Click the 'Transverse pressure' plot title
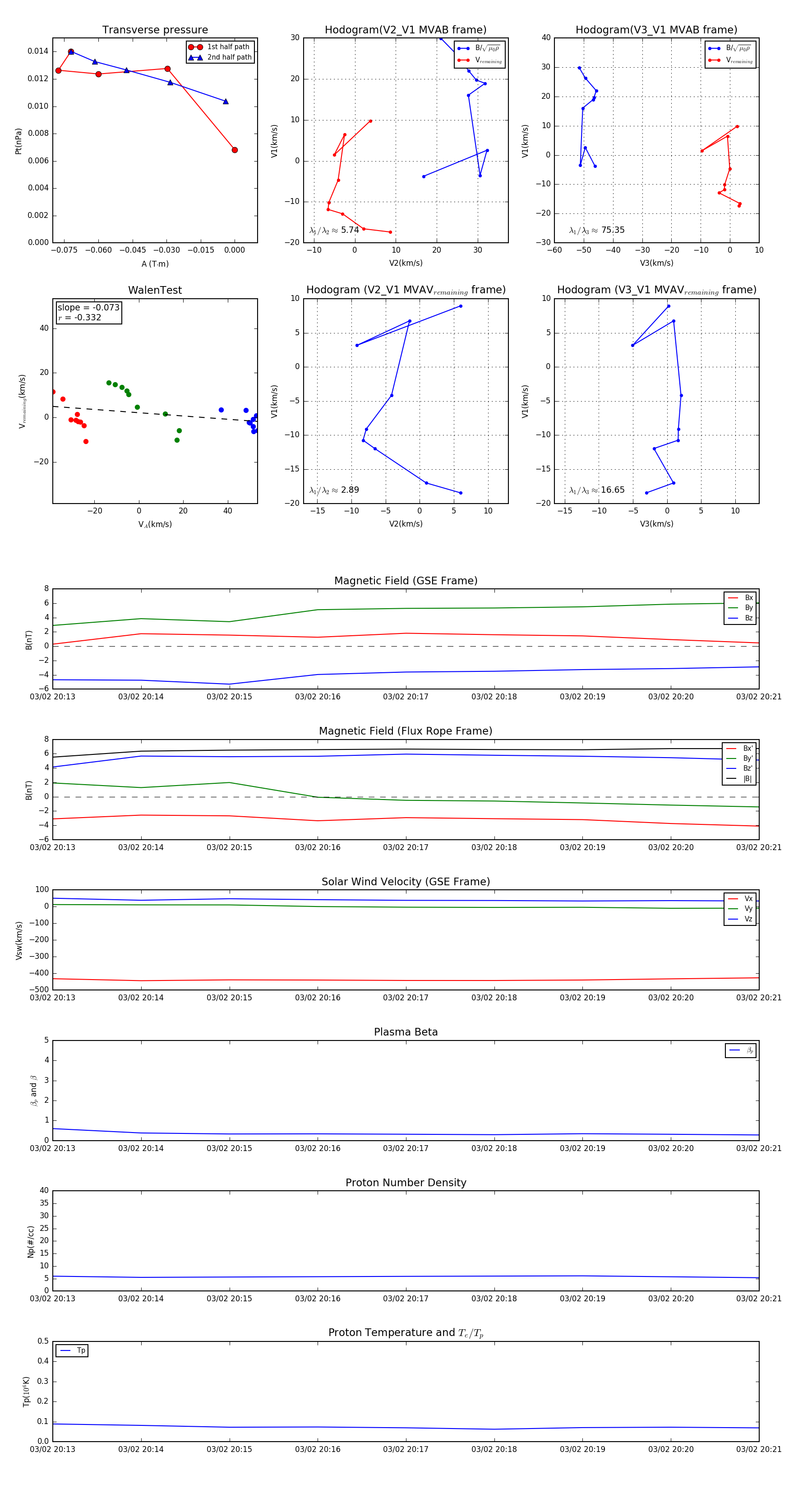 (x=155, y=30)
